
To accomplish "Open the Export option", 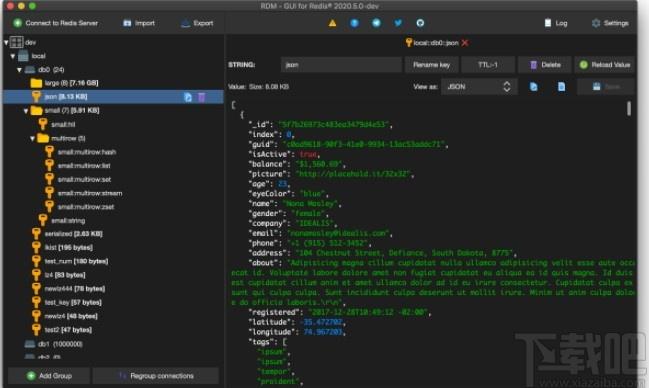I will [x=197, y=23].
